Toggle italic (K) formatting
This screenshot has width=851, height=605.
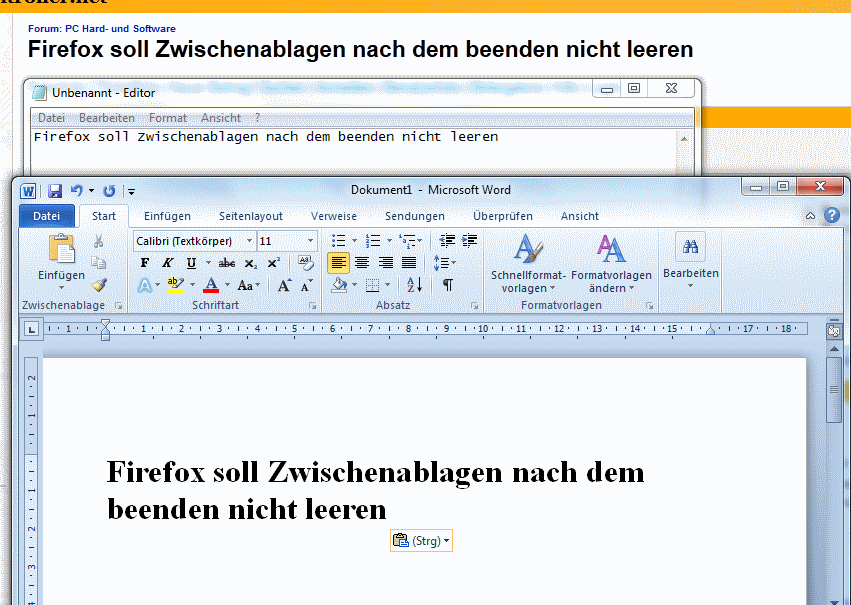[167, 263]
